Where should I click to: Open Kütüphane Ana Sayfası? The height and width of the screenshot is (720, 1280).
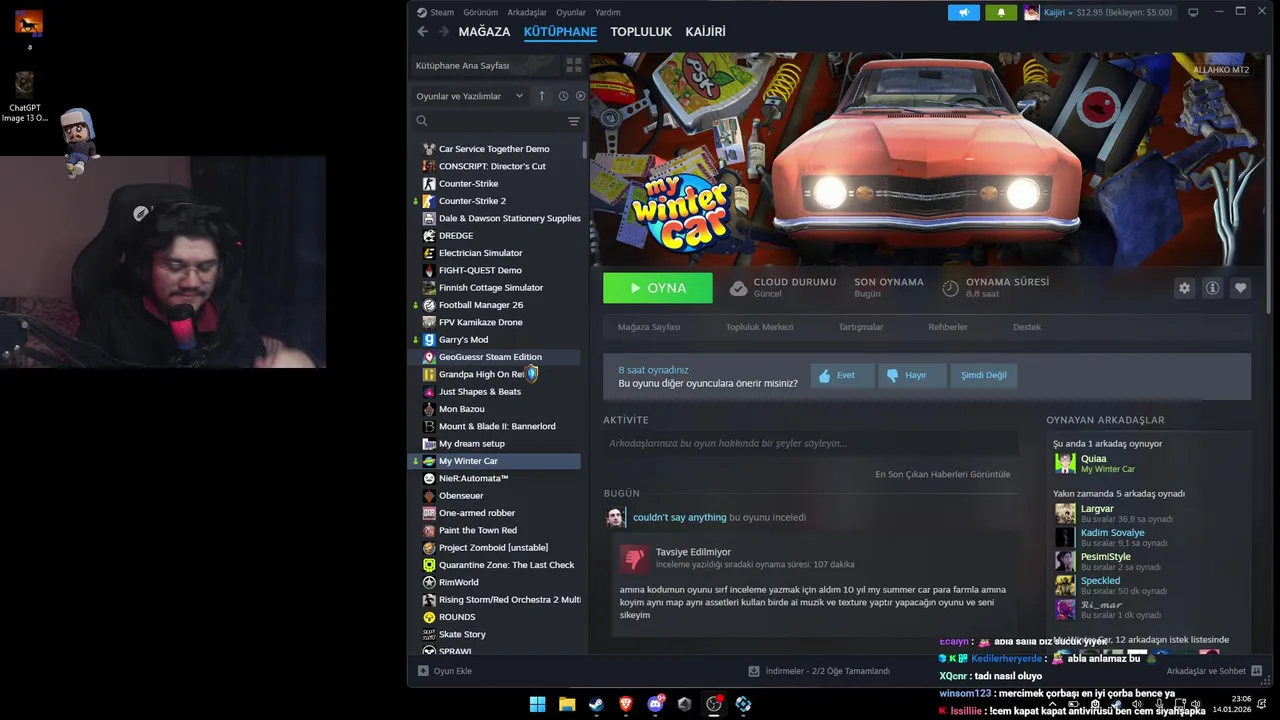485,65
